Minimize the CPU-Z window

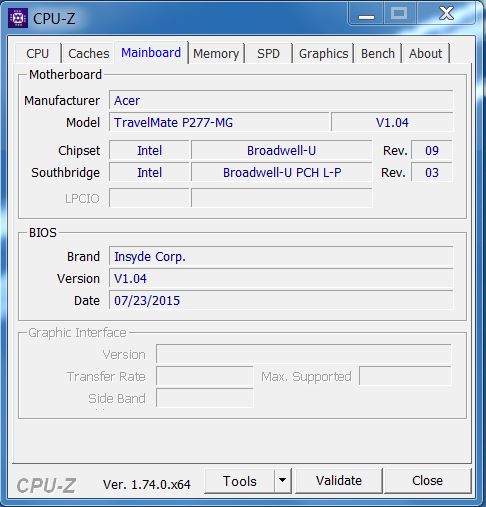pos(366,13)
